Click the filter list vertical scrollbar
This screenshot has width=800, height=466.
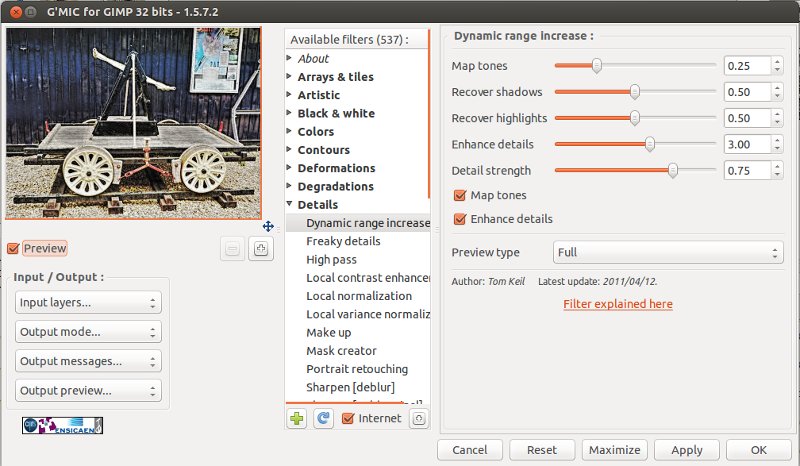coord(429,114)
